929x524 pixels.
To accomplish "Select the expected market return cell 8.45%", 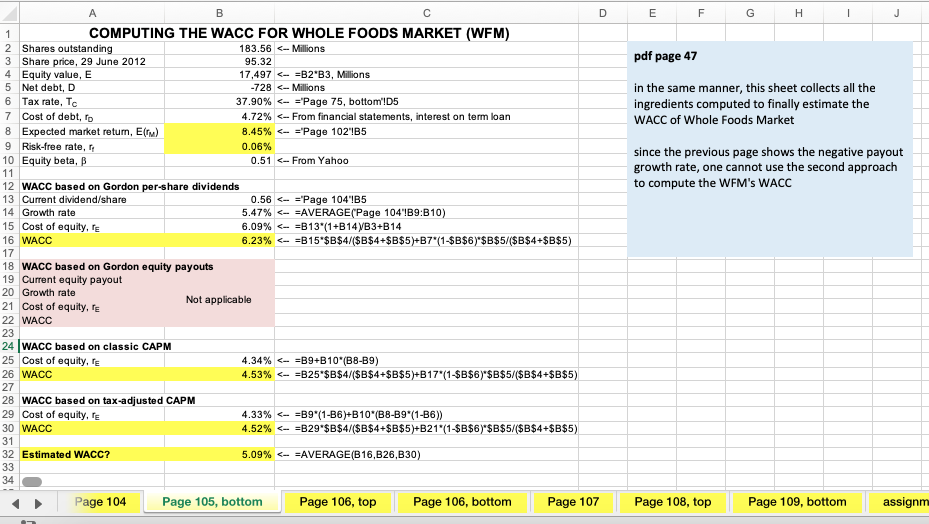I will (x=219, y=131).
